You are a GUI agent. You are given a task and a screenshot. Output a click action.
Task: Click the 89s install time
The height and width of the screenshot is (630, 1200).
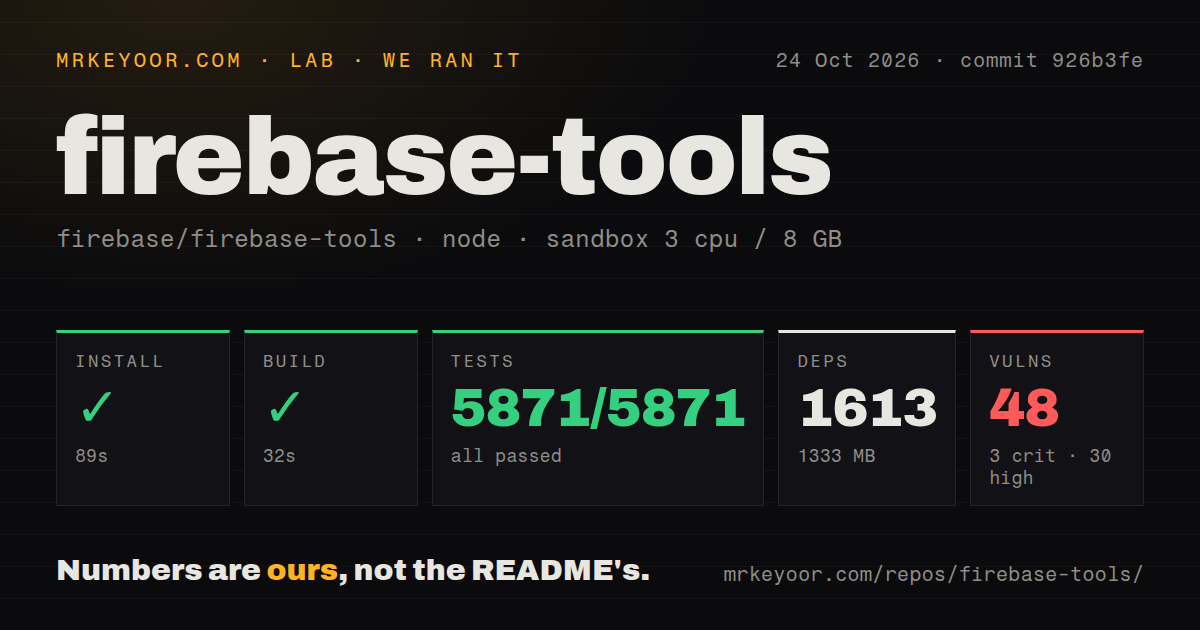click(x=92, y=456)
